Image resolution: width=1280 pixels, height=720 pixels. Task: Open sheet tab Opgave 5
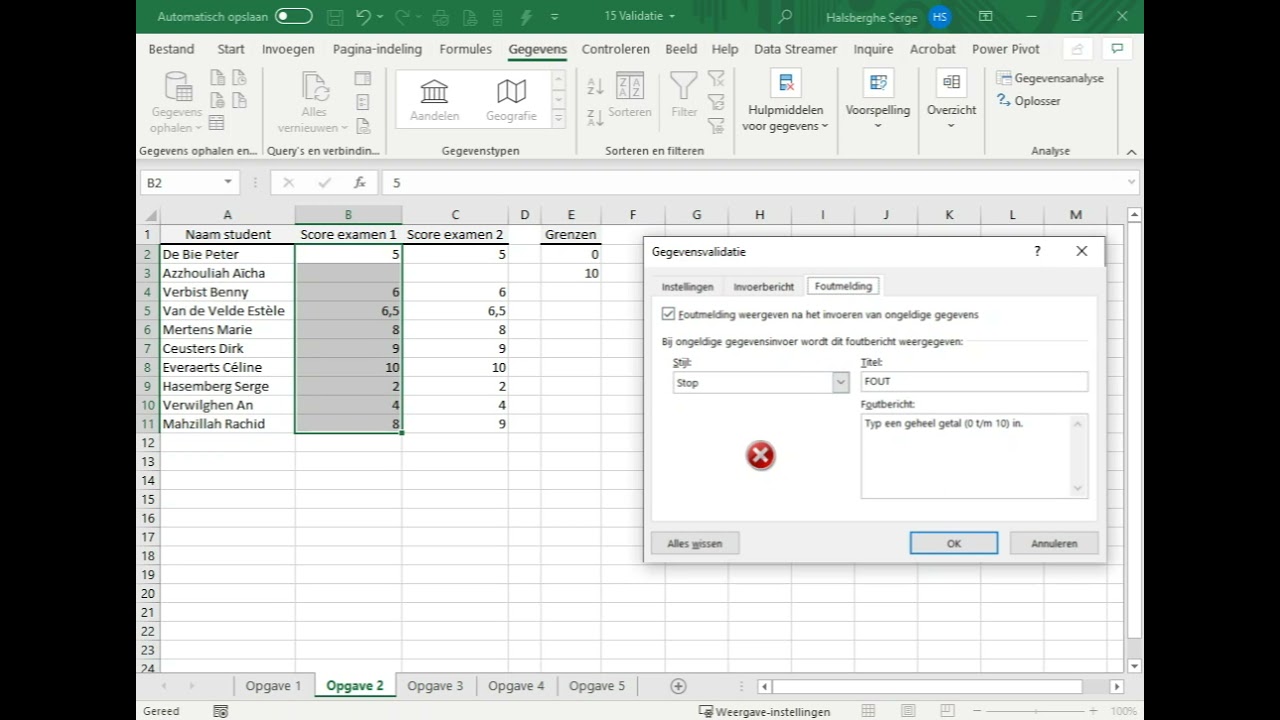597,686
